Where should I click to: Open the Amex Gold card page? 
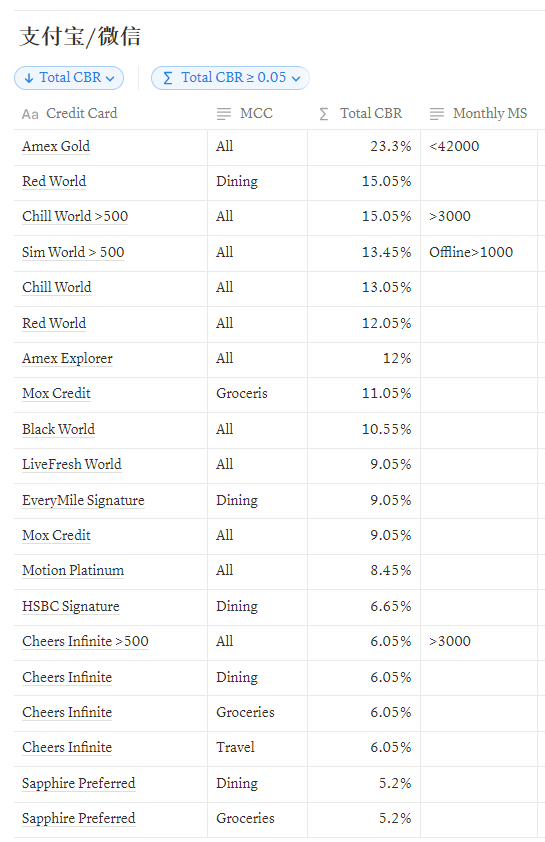[56, 146]
